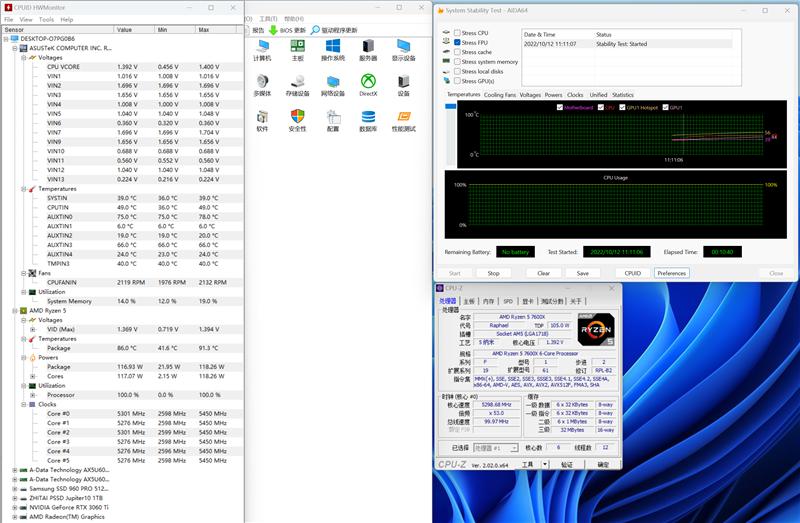Click the HWMonitor title bar app icon

coord(8,8)
